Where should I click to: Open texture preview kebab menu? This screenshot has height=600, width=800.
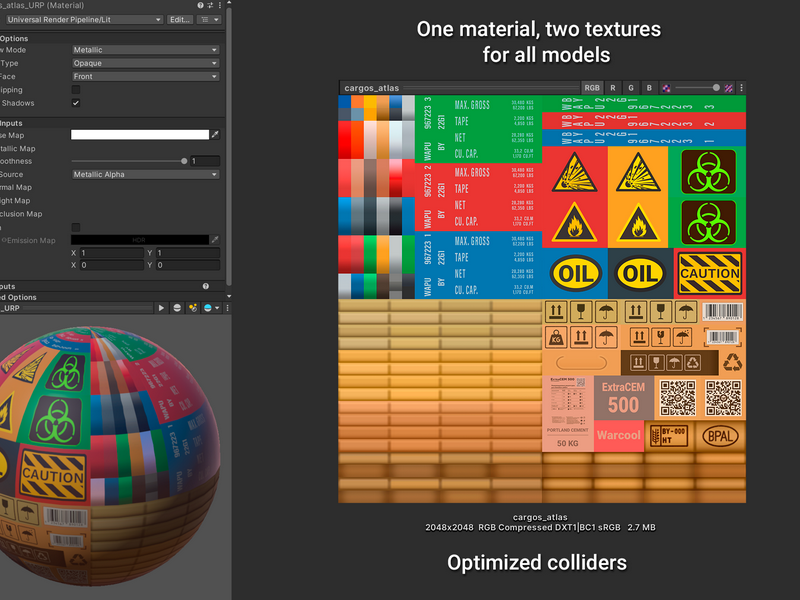(741, 88)
